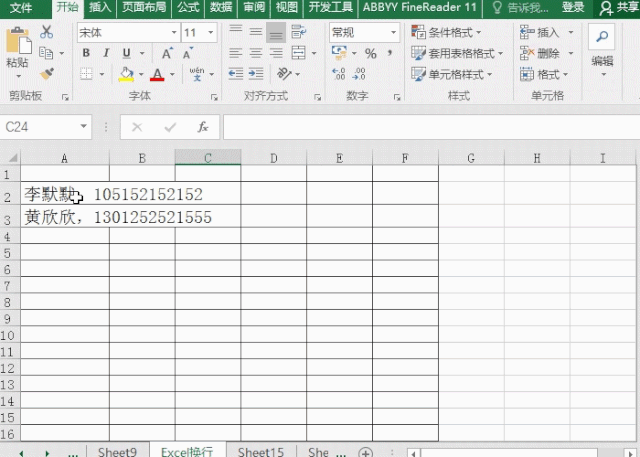Align text left
The width and height of the screenshot is (640, 457).
point(236,53)
